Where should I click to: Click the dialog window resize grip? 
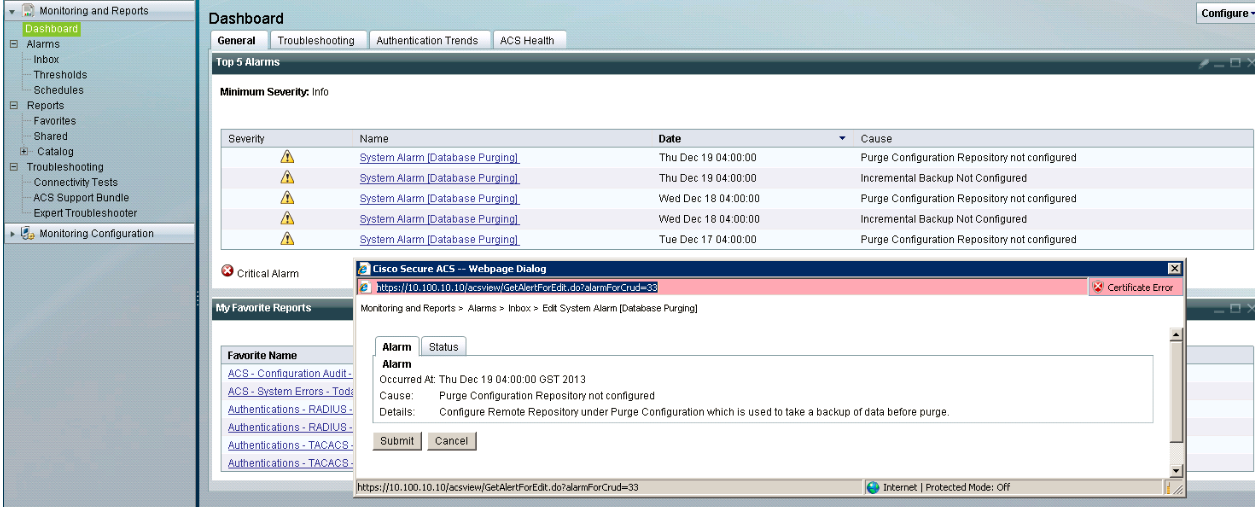(1176, 488)
